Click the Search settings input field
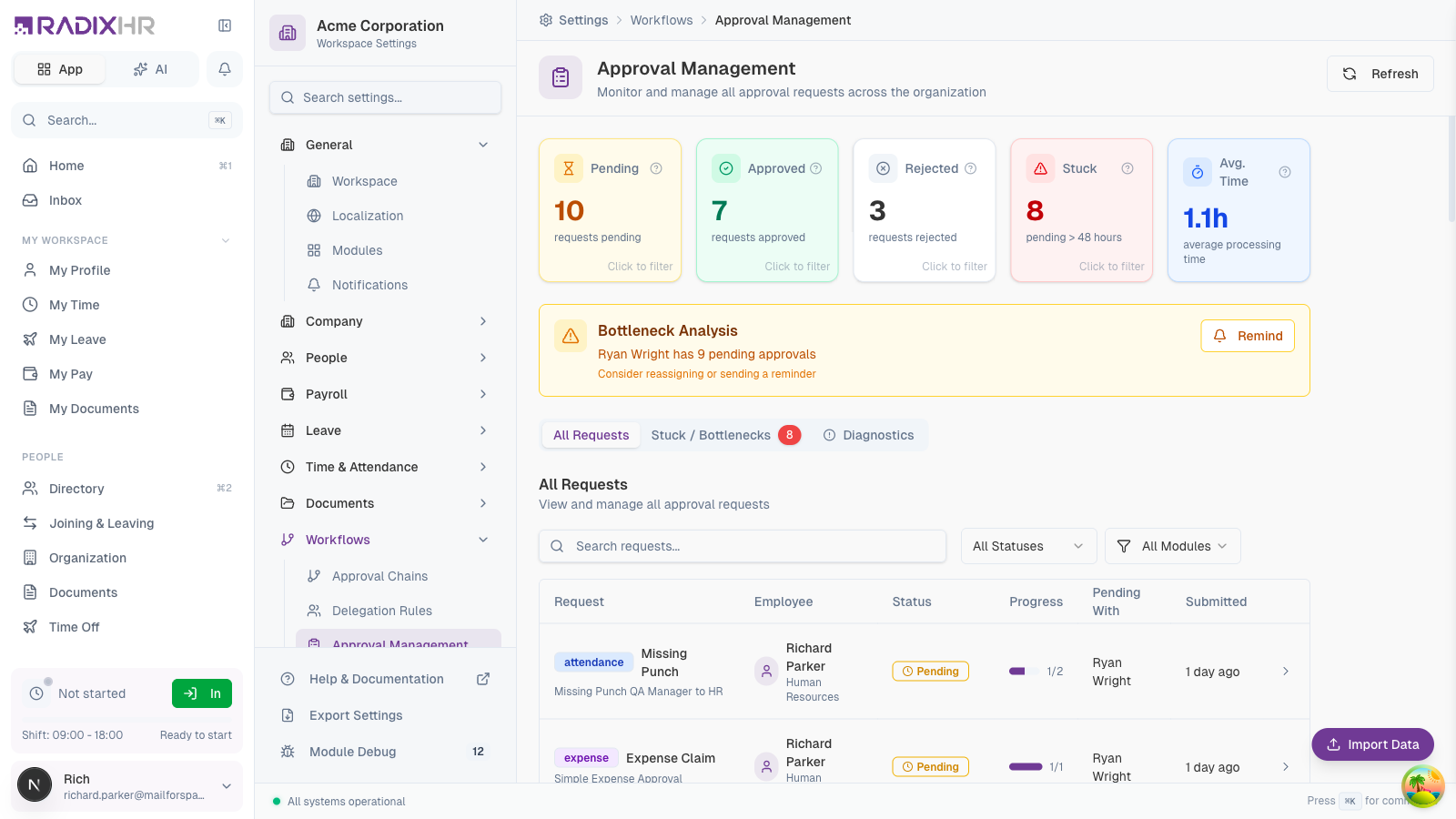This screenshot has width=1456, height=819. pos(385,97)
